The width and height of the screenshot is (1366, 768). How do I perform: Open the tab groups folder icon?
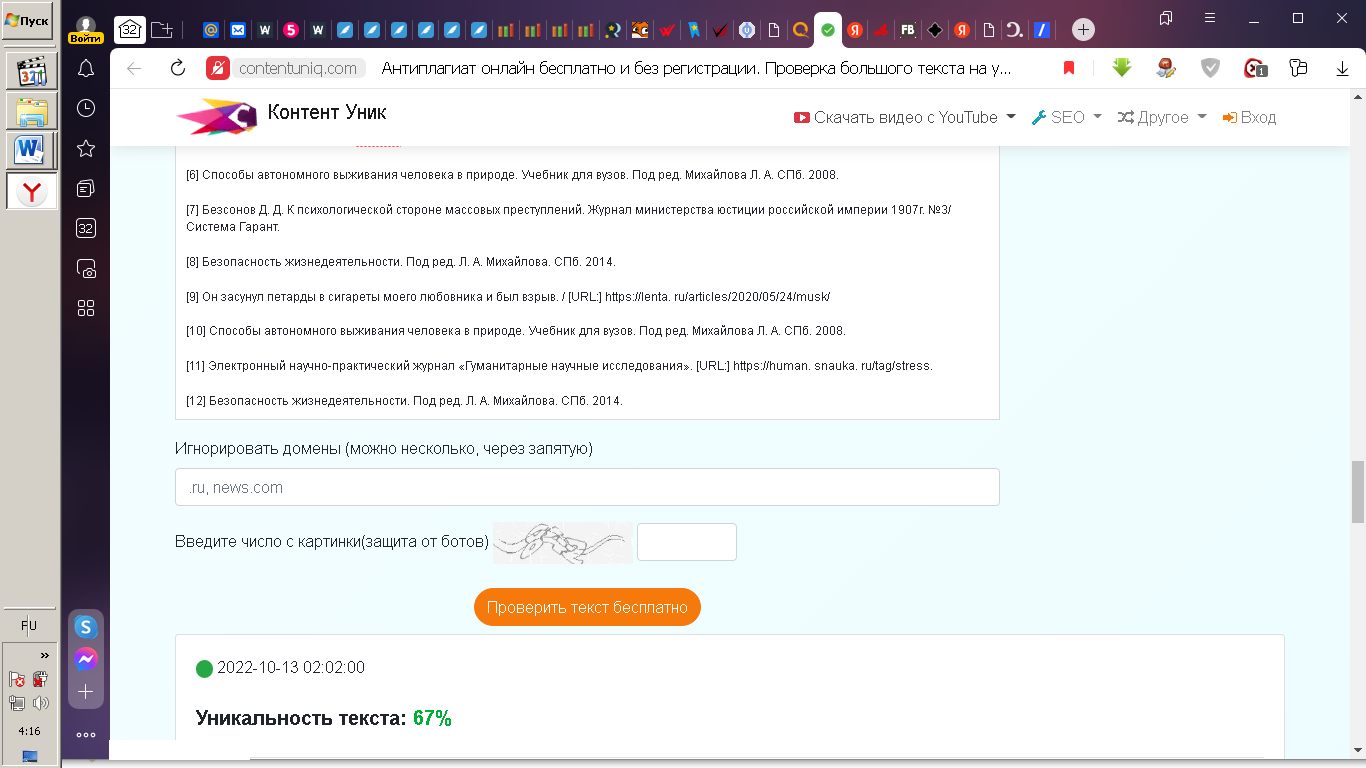coord(162,30)
